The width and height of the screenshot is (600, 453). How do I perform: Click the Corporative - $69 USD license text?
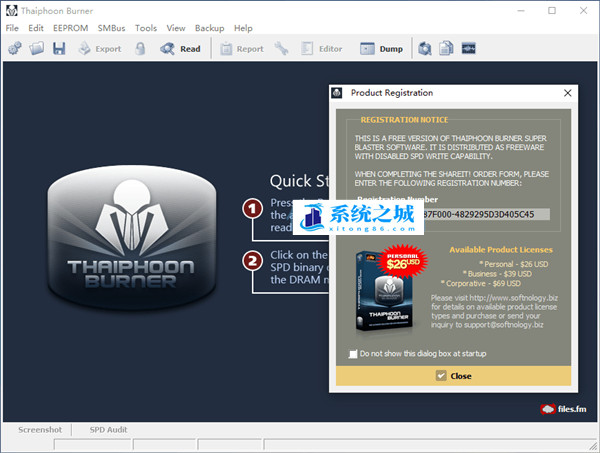coord(481,284)
